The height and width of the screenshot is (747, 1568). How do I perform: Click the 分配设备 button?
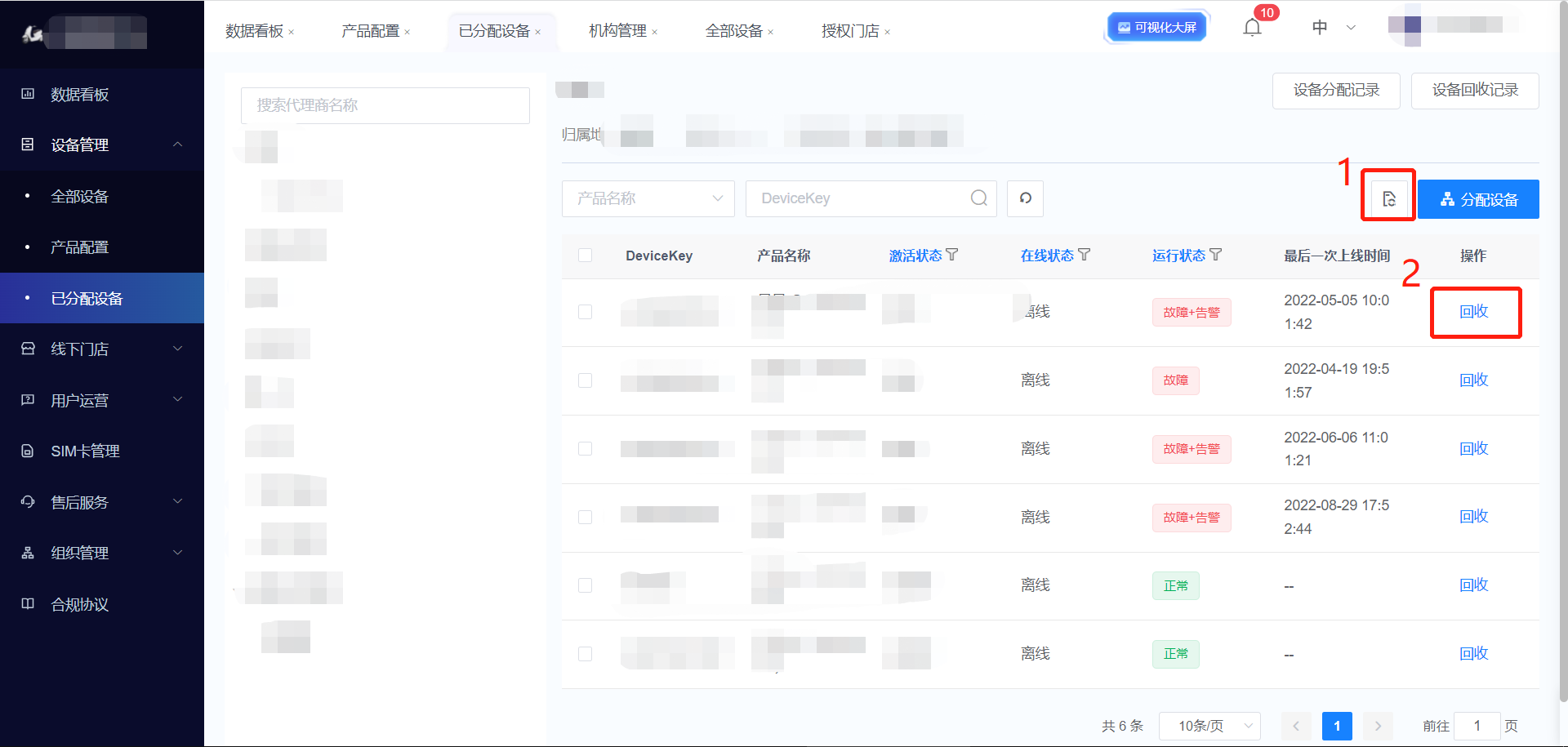click(x=1478, y=199)
